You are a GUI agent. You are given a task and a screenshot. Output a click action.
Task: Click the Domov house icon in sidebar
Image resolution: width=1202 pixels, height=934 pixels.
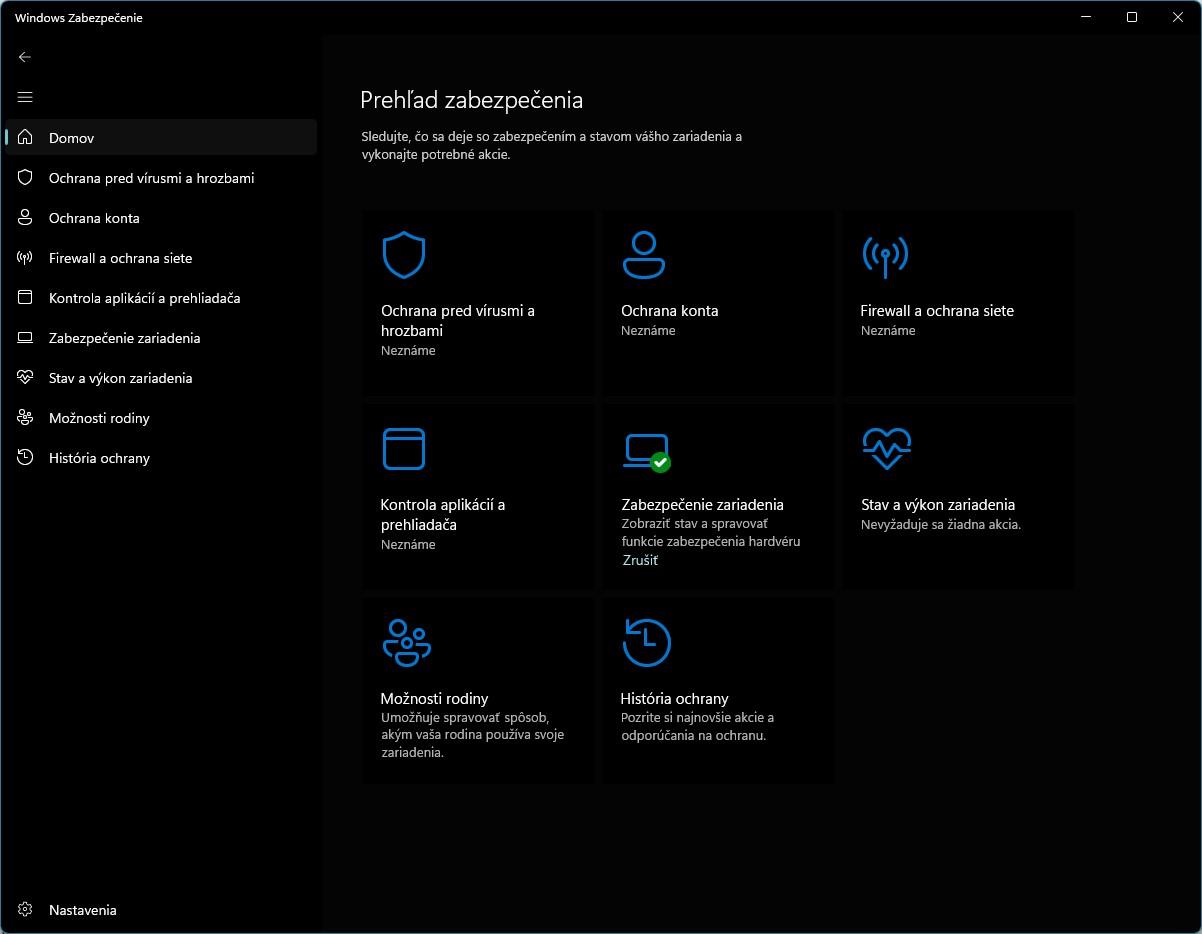coord(26,137)
